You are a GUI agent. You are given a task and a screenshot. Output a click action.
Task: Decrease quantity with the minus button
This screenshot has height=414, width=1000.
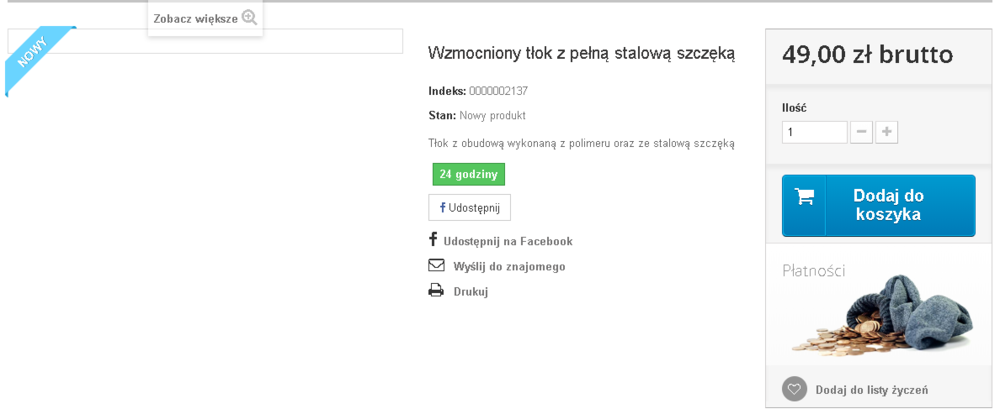pyautogui.click(x=861, y=133)
